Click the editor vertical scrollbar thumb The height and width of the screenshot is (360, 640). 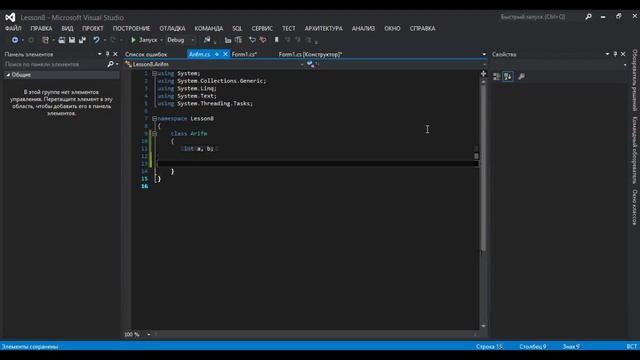pyautogui.click(x=483, y=167)
